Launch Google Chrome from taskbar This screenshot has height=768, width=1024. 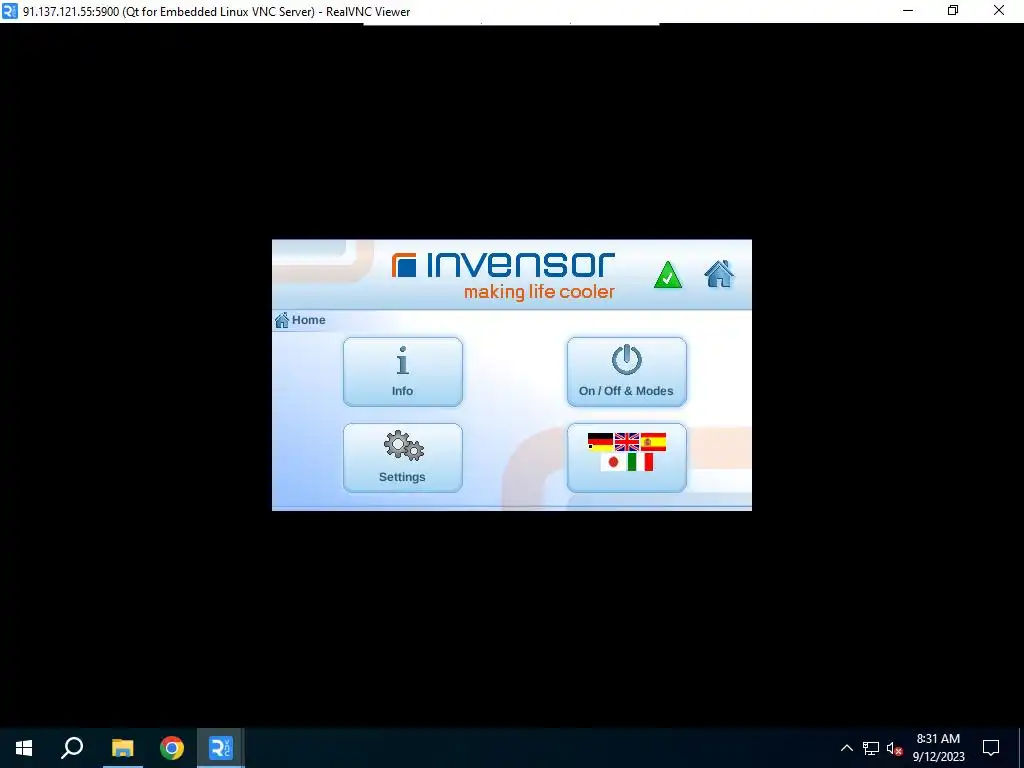point(172,748)
